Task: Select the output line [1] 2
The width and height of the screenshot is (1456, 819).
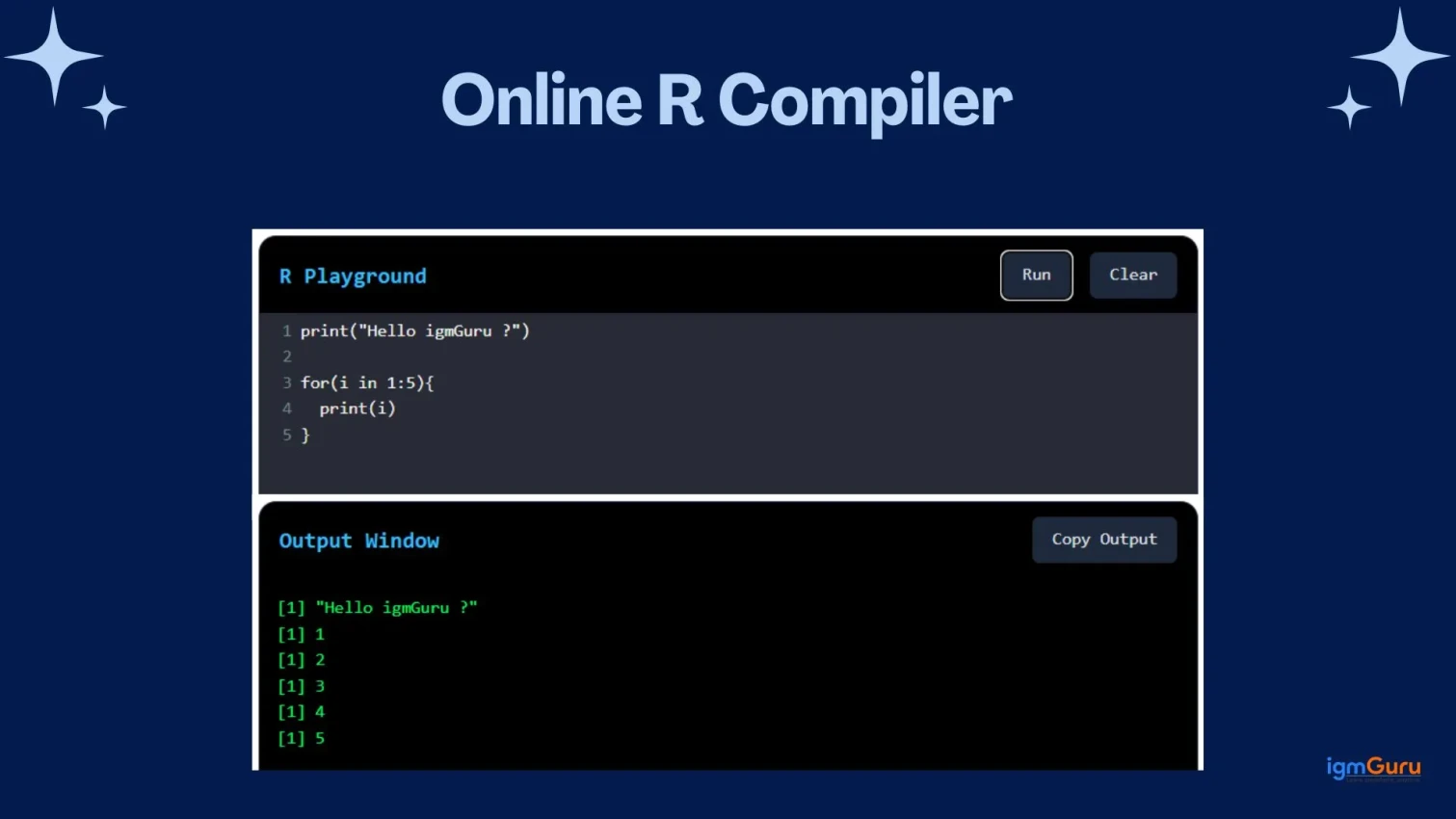Action: coord(302,660)
